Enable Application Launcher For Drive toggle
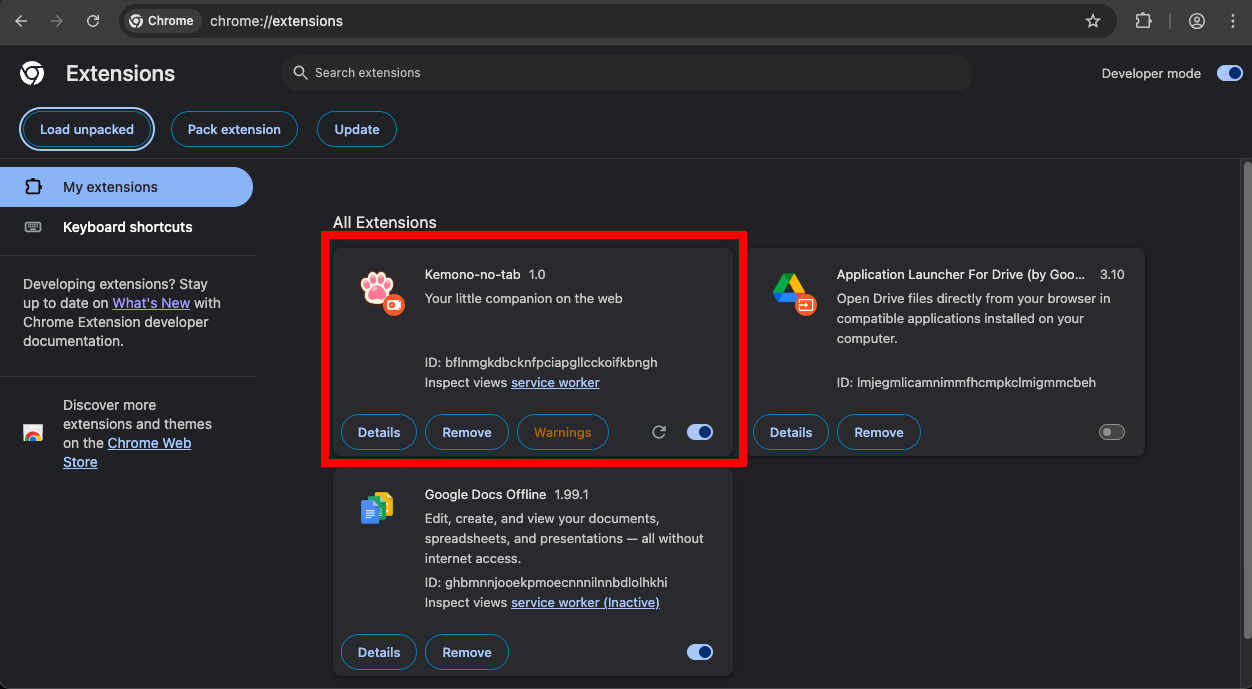 click(x=1111, y=432)
